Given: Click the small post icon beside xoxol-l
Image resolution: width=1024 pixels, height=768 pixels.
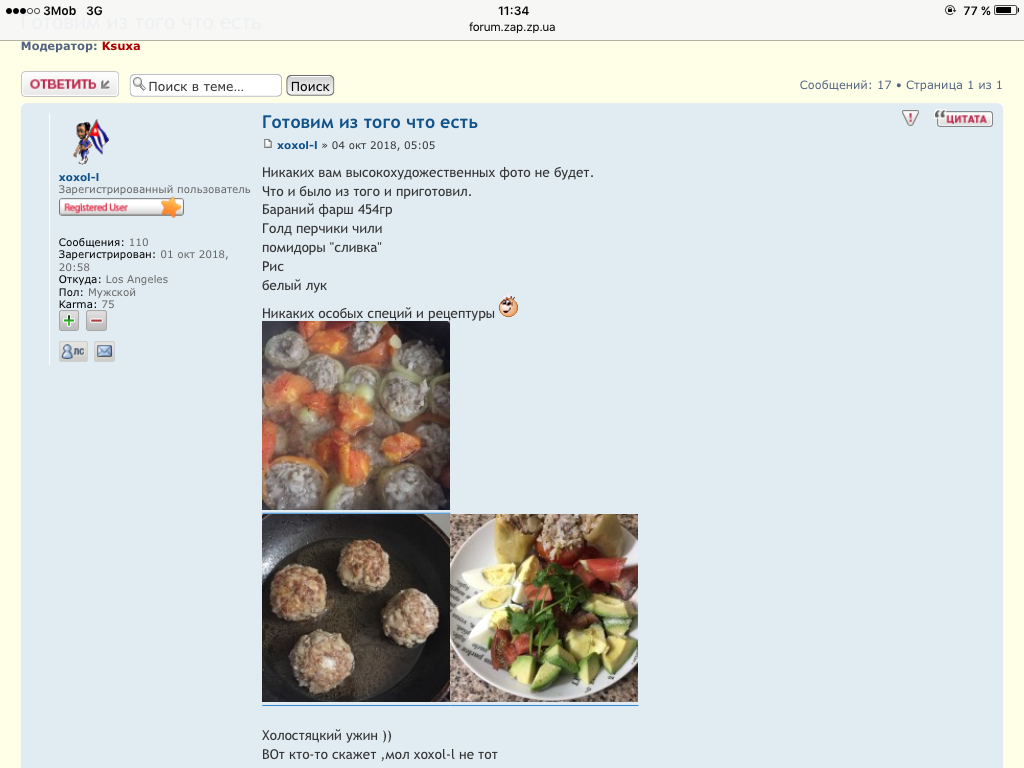Looking at the screenshot, I should pos(267,144).
